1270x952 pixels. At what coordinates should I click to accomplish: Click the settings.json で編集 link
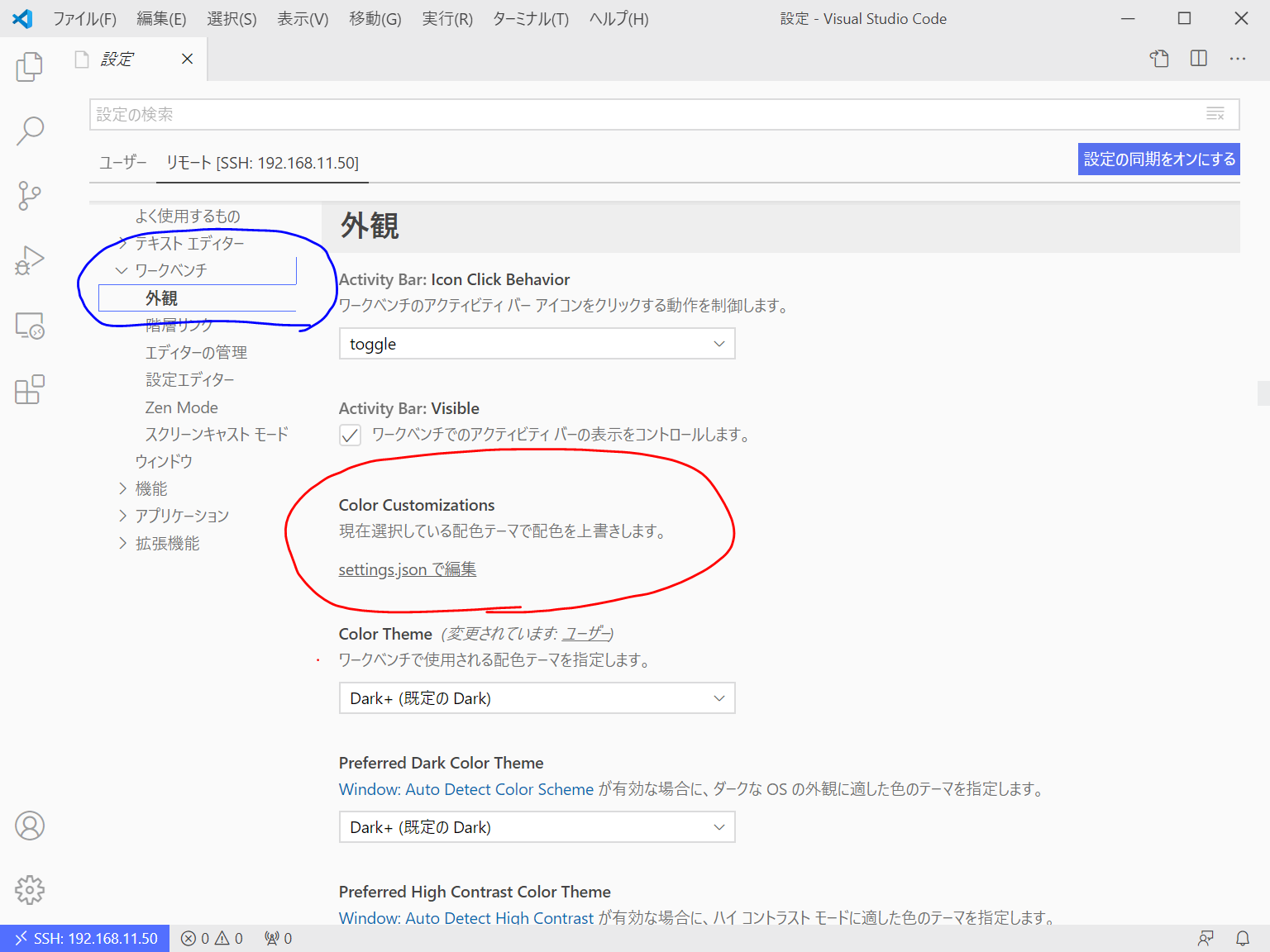[408, 569]
